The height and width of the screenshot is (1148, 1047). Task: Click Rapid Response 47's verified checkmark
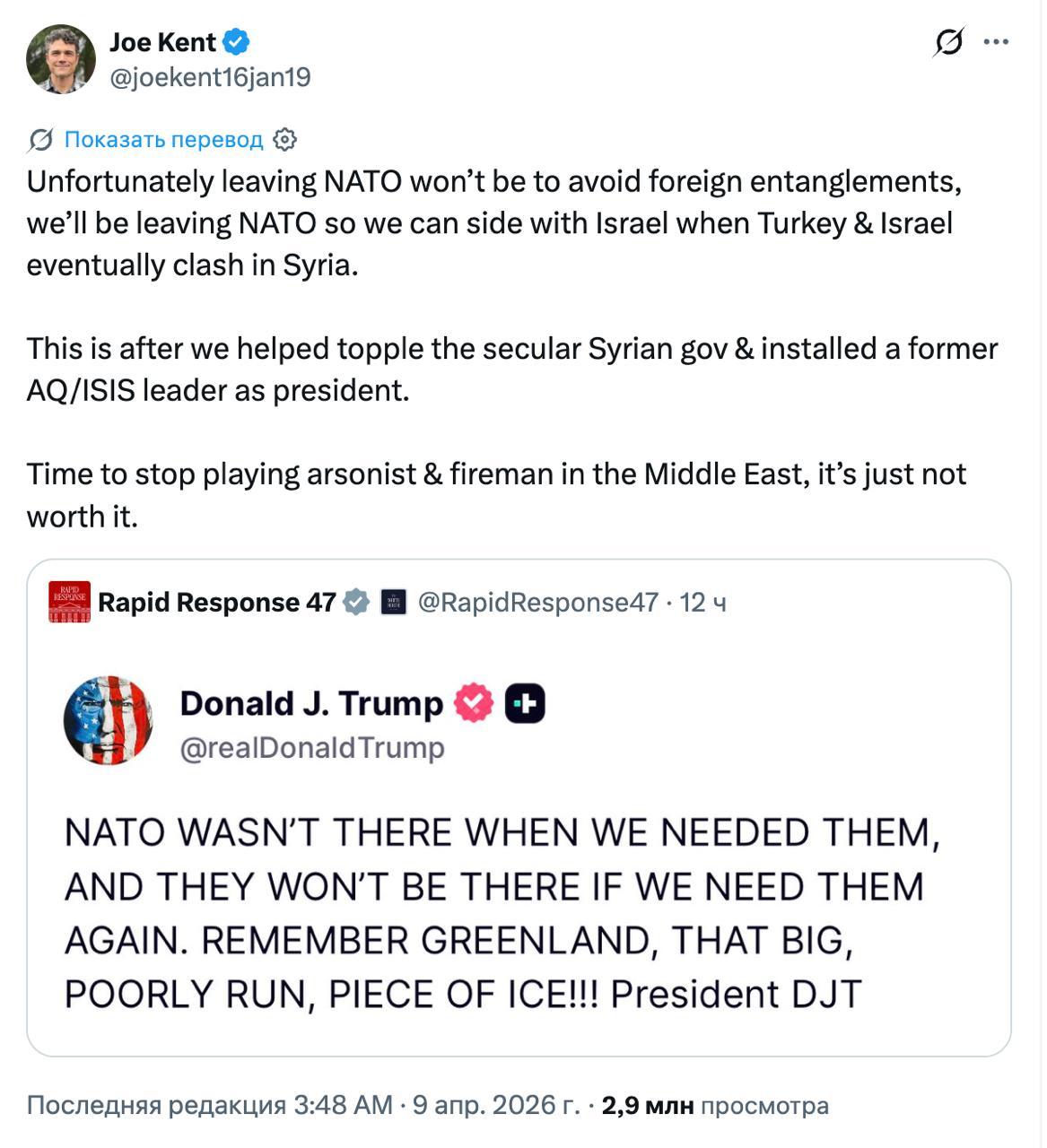[357, 602]
